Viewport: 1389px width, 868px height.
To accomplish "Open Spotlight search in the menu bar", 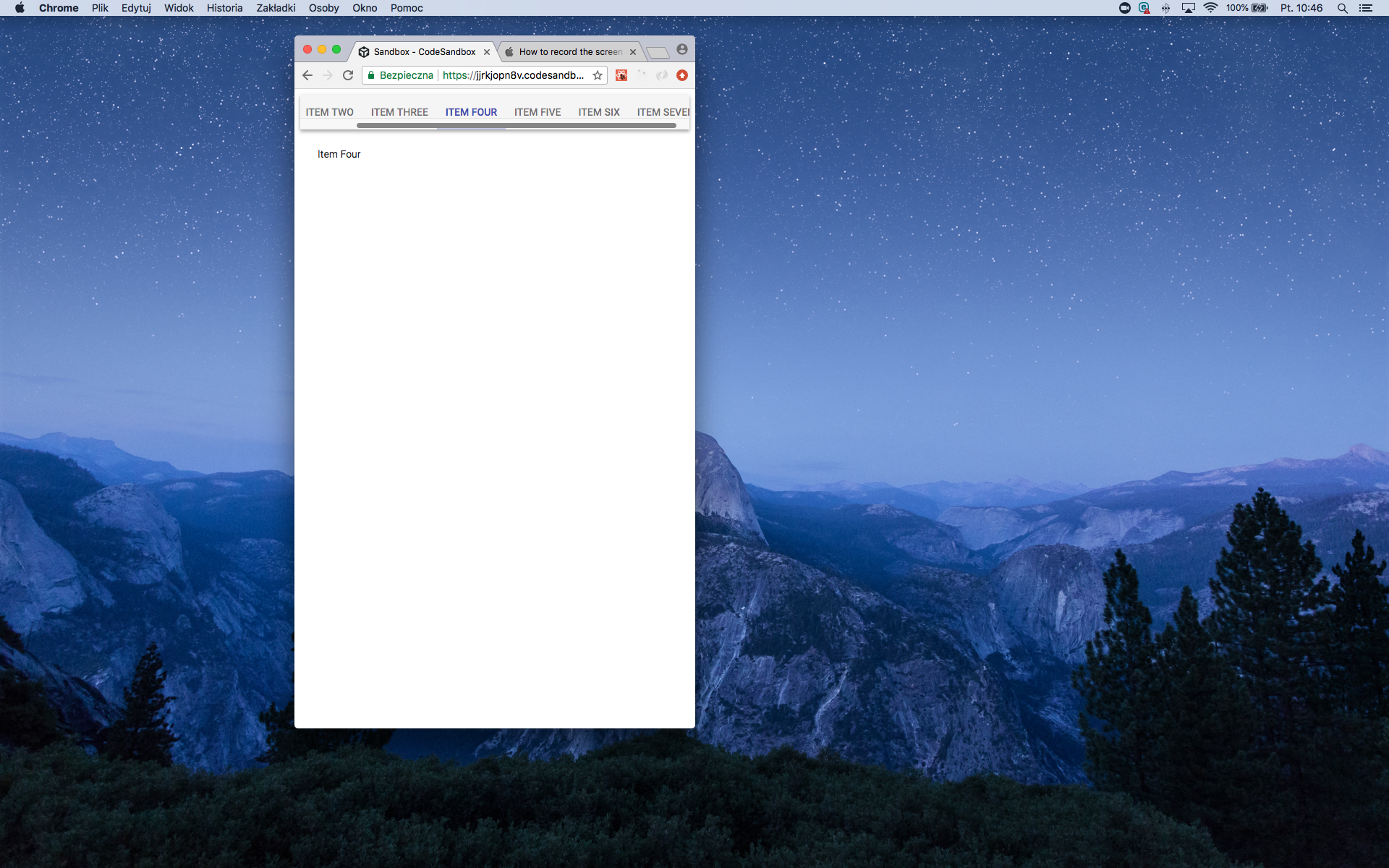I will tap(1343, 8).
